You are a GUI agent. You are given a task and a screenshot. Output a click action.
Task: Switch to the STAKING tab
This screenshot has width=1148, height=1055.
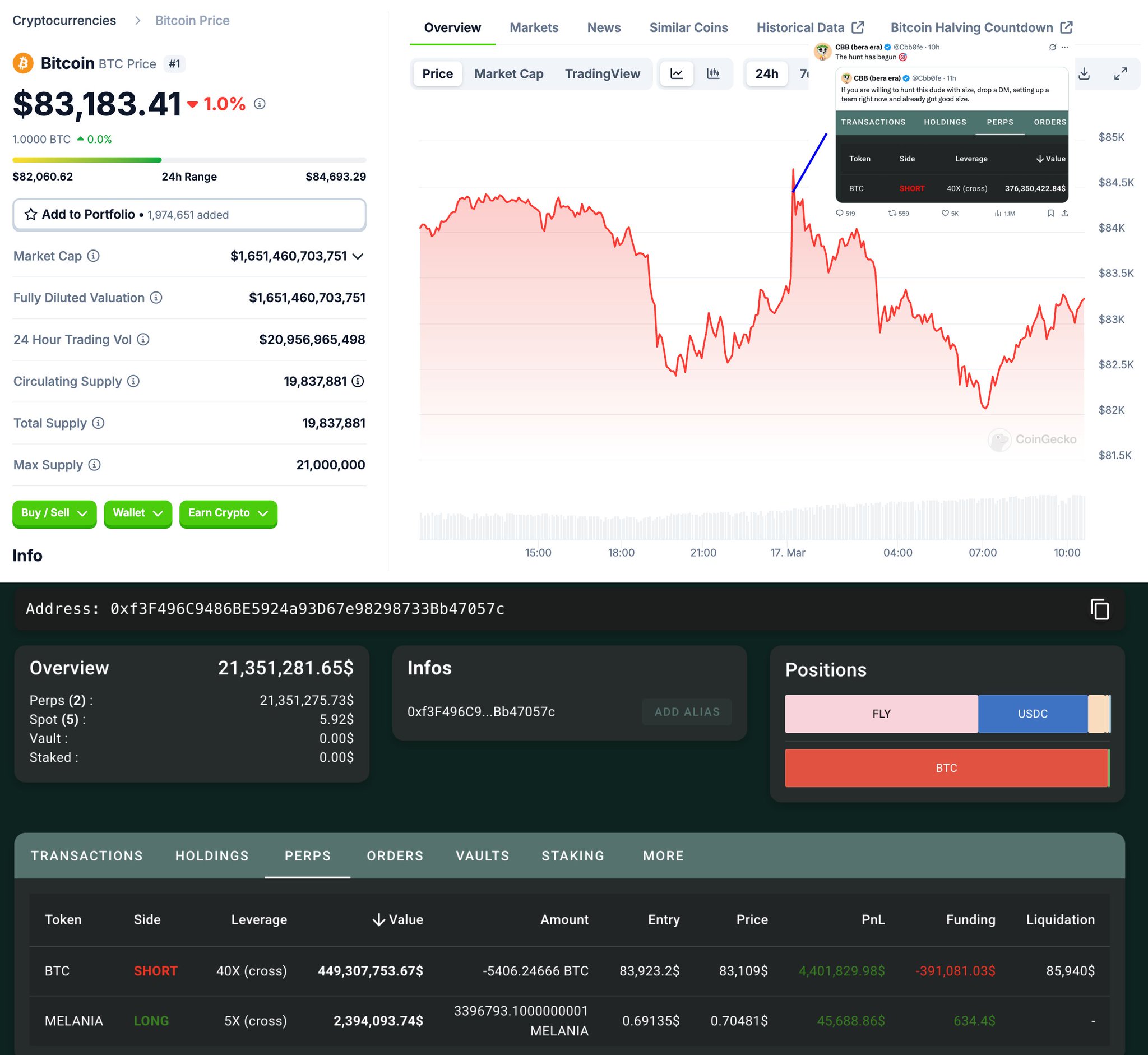pos(572,856)
